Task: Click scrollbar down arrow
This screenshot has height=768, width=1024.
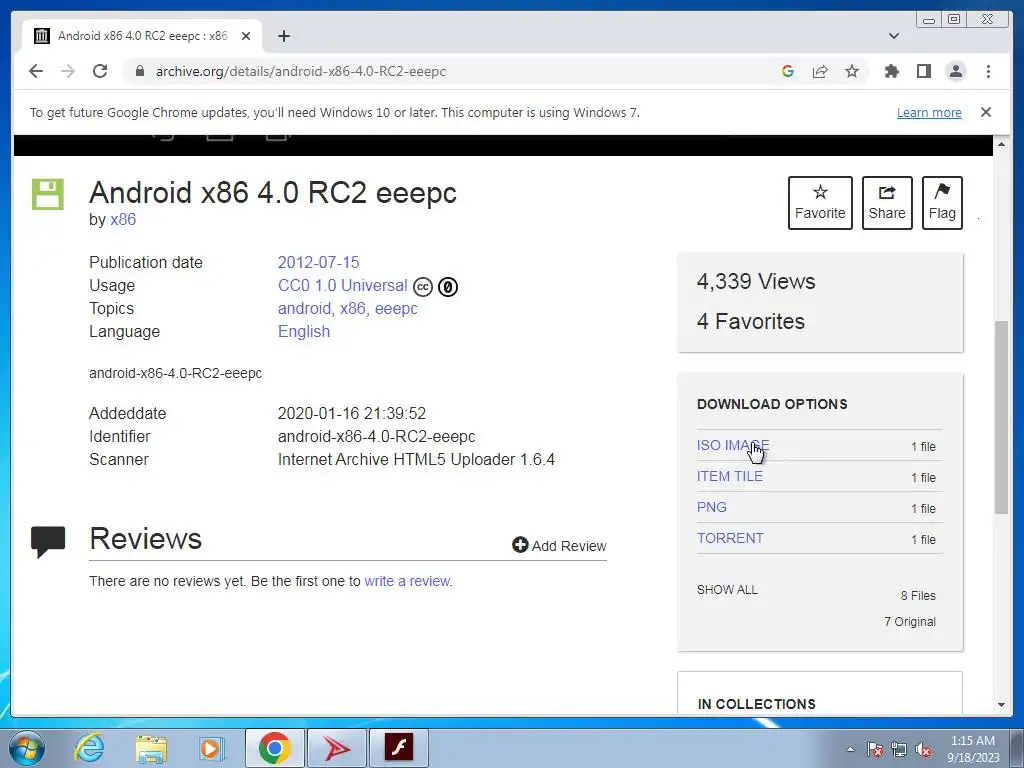Action: (1001, 705)
